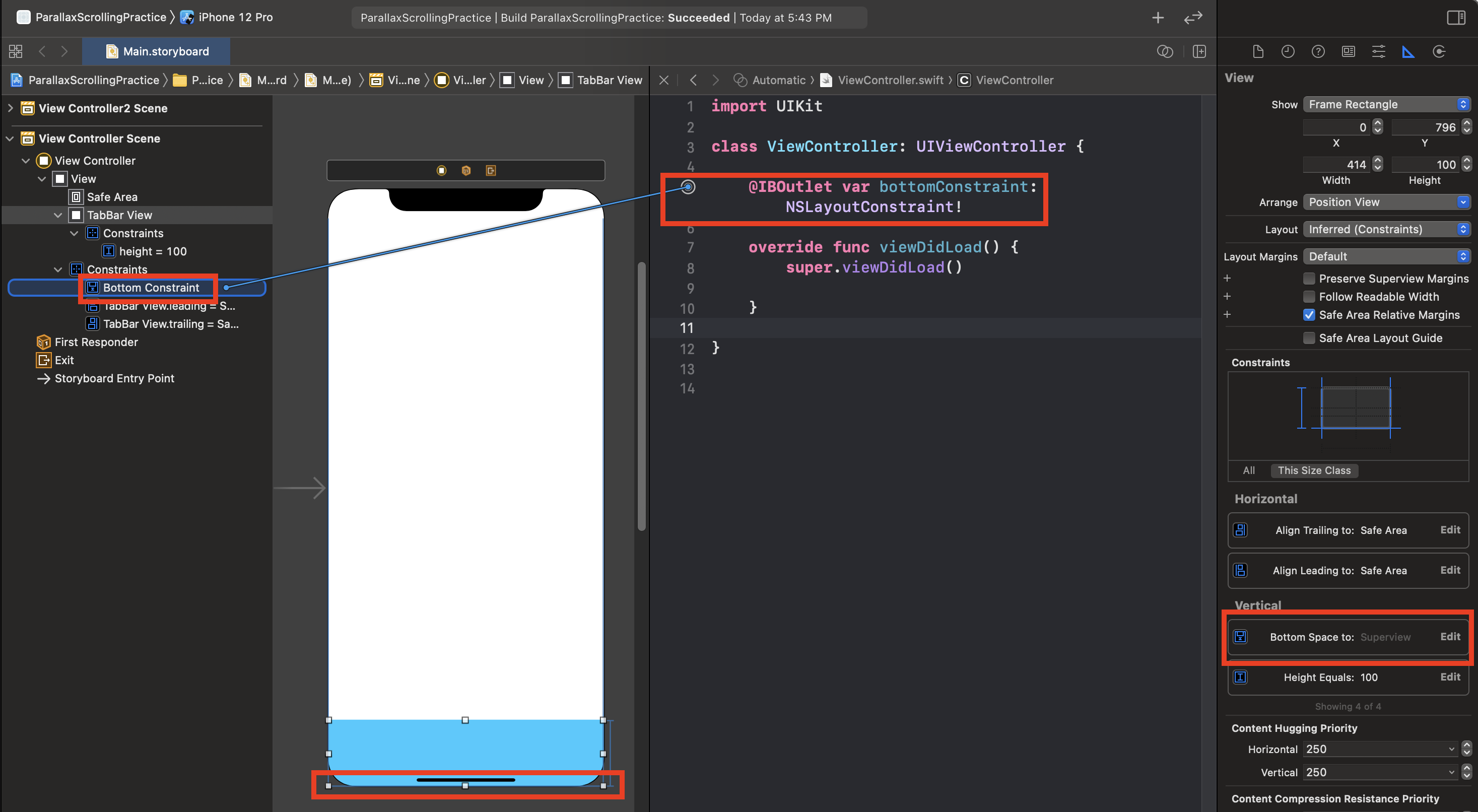Click the Width input field showing 414

[1336, 165]
